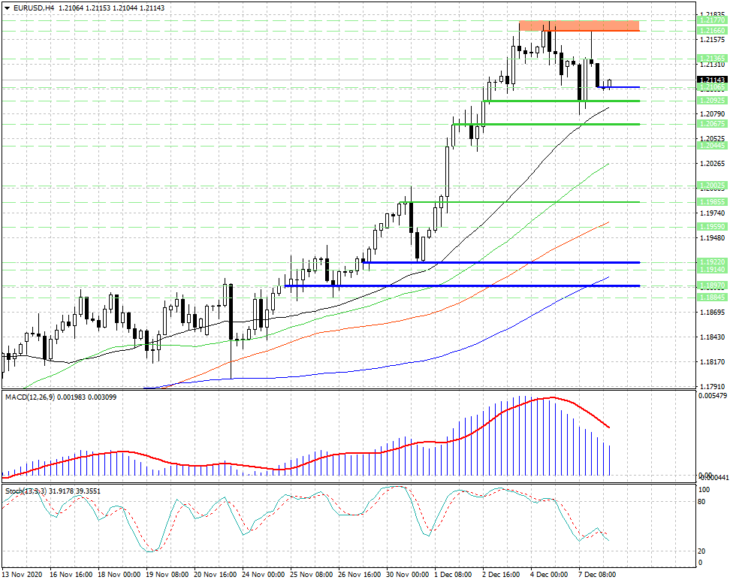Image resolution: width=730 pixels, height=583 pixels.
Task: Click the green 1.20675 price level tag
Action: (712, 124)
